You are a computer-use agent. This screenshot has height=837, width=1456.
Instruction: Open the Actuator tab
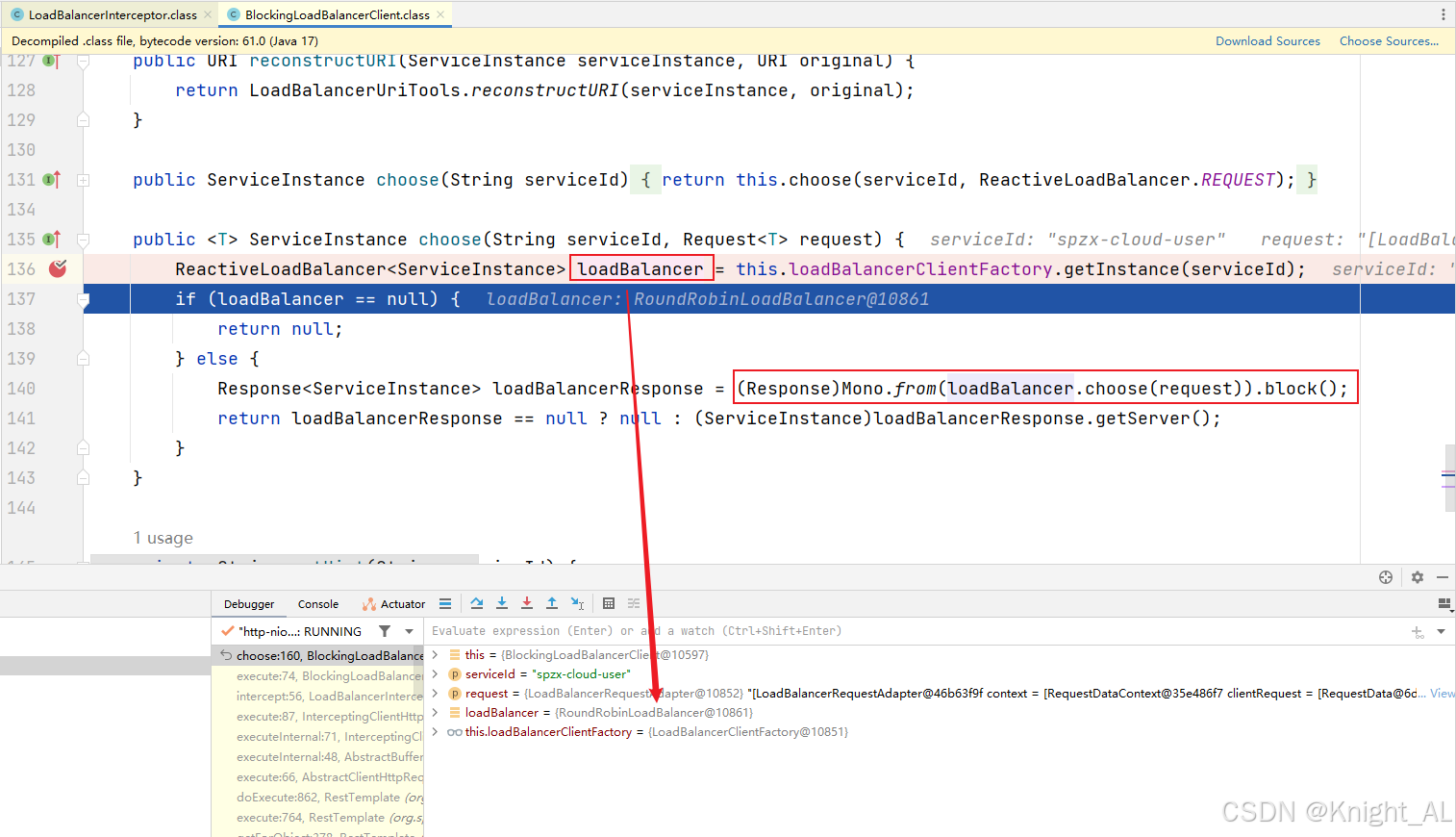tap(393, 604)
